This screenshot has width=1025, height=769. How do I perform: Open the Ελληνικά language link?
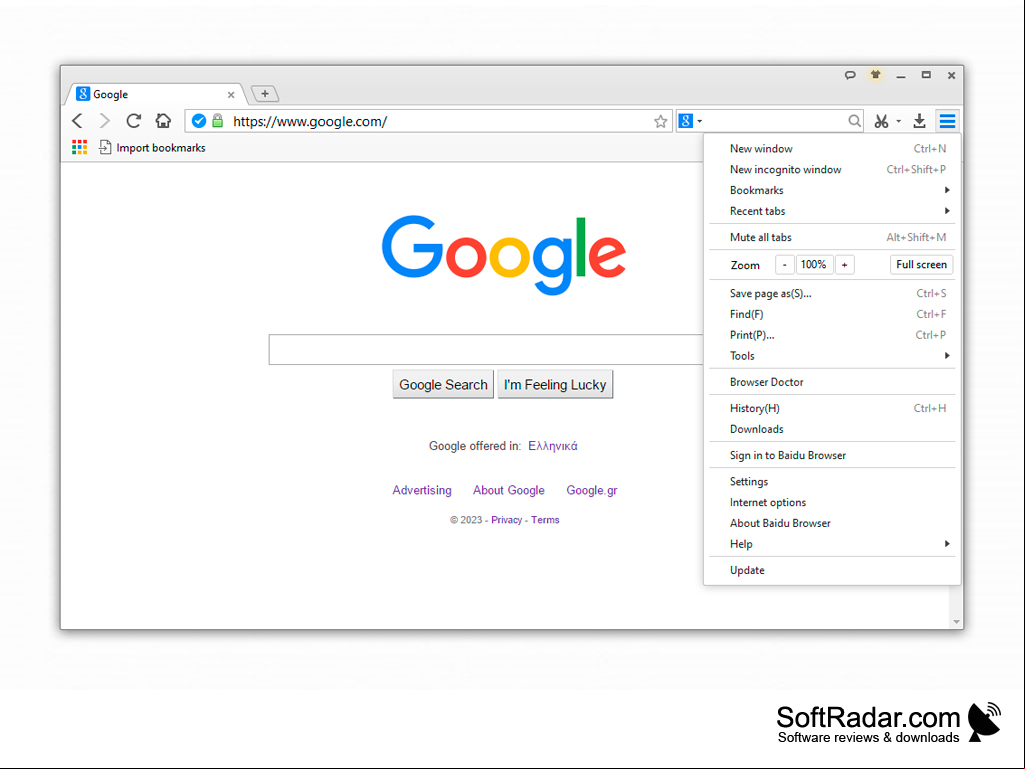click(x=552, y=446)
